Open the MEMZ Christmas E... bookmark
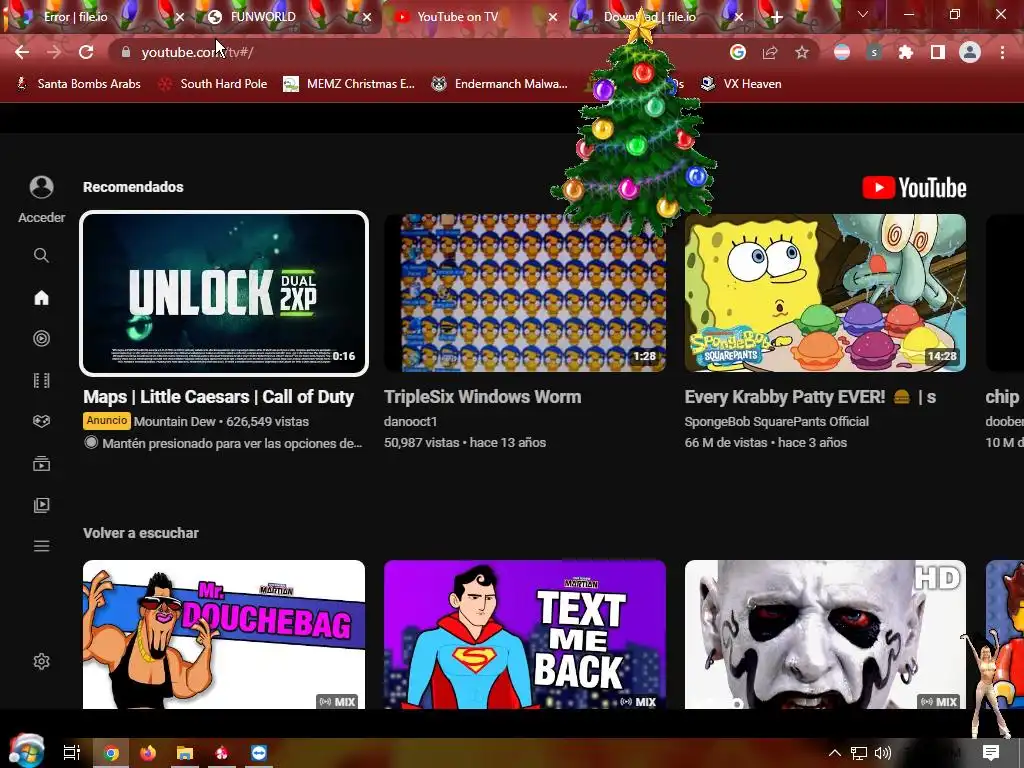This screenshot has width=1024, height=768. [349, 84]
